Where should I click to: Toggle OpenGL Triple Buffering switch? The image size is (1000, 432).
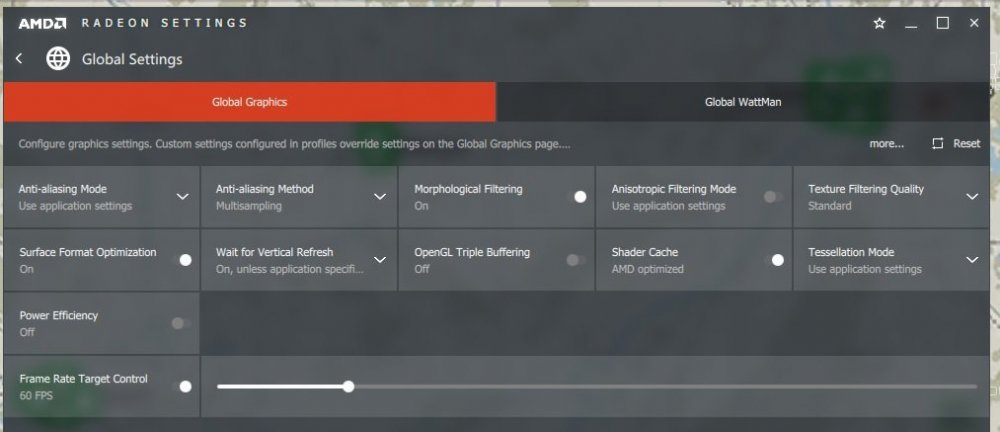click(x=576, y=260)
